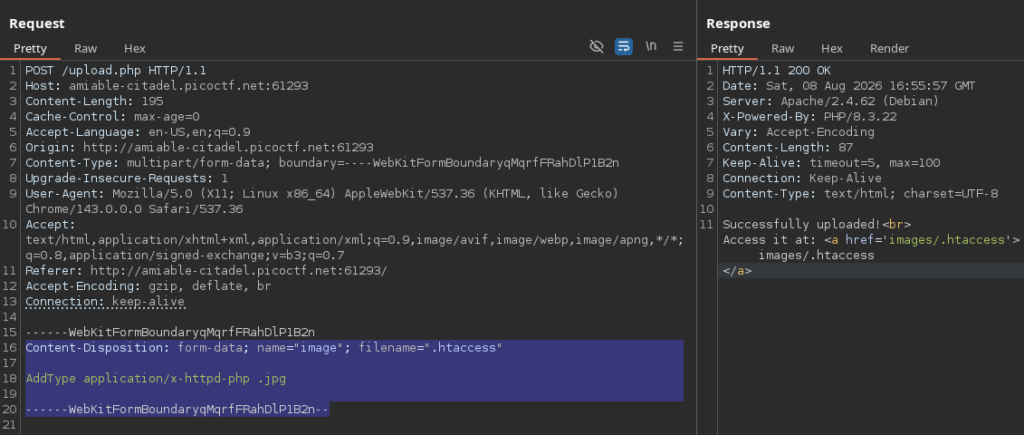Viewport: 1024px width, 435px height.
Task: Click the HTTP/1.1 200 OK status line
Action: pyautogui.click(x=776, y=71)
